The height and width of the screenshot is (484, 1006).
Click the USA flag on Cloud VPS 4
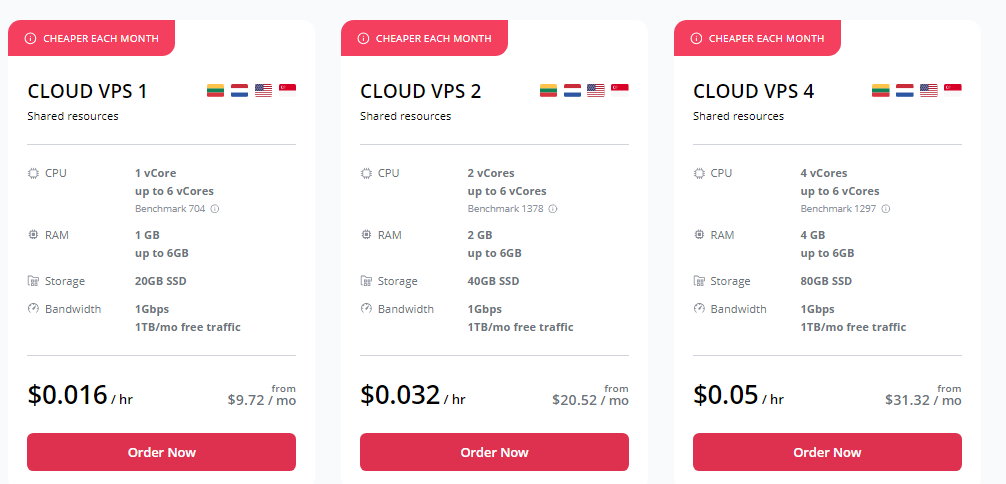point(929,90)
